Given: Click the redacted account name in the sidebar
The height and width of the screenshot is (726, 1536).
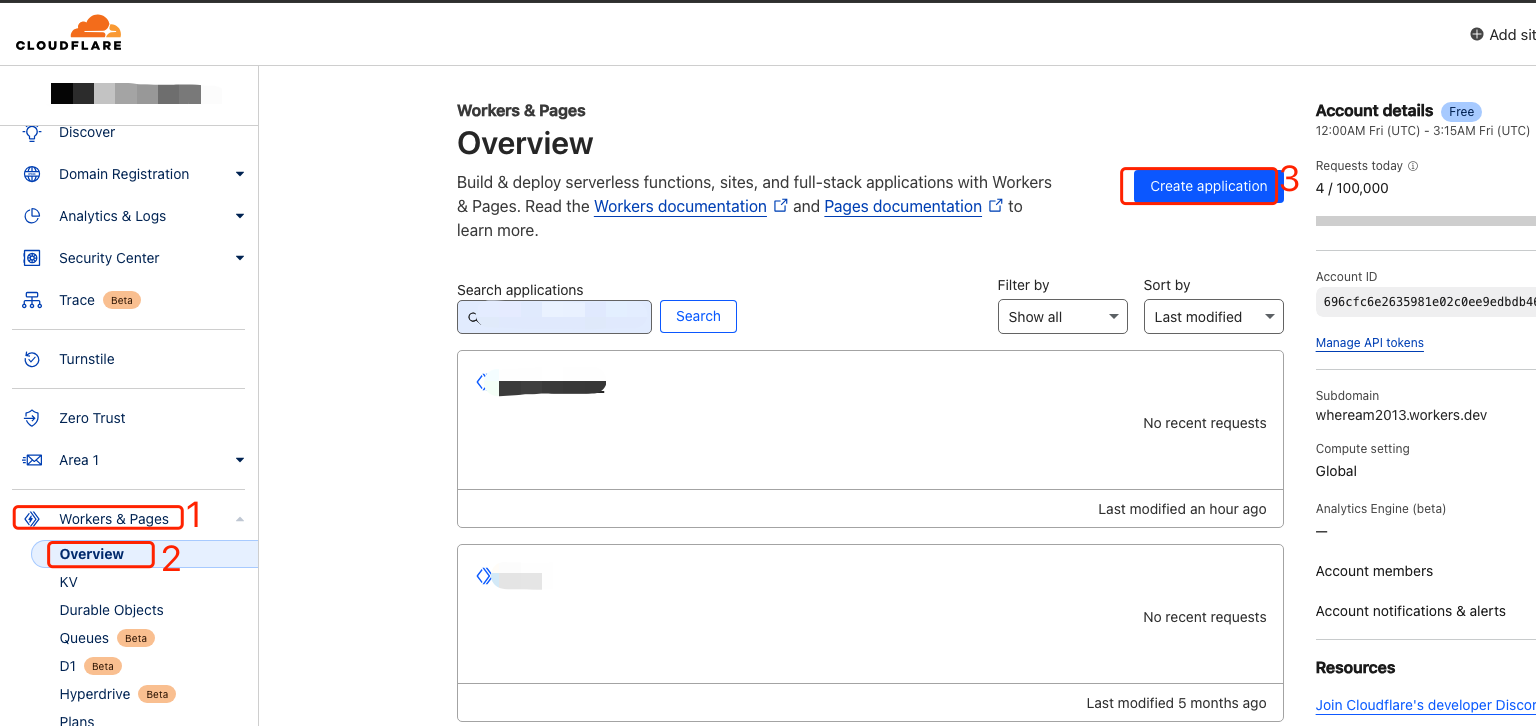Looking at the screenshot, I should [136, 95].
